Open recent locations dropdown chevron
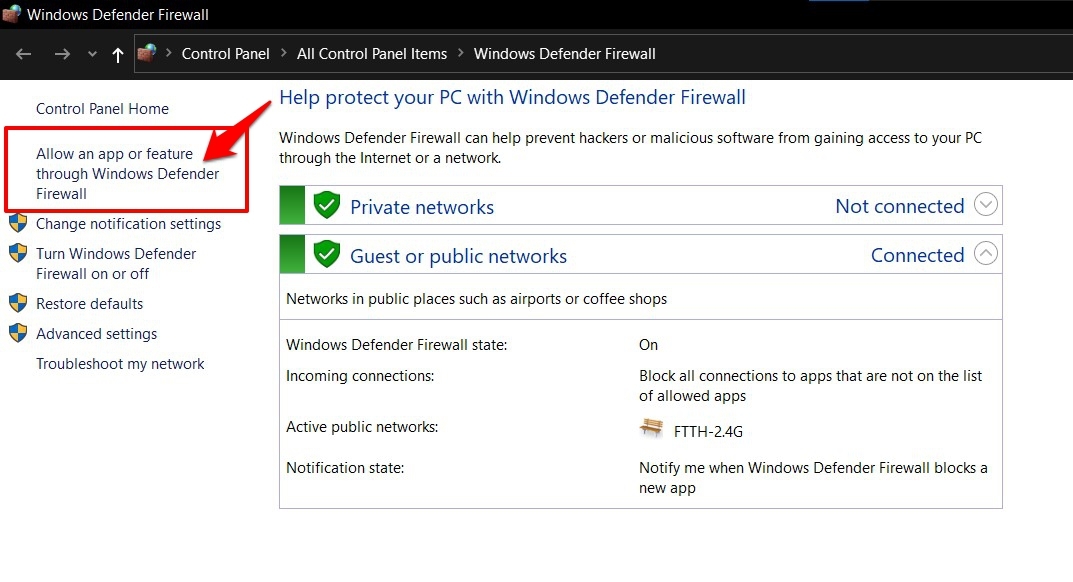This screenshot has height=582, width=1073. click(x=92, y=54)
